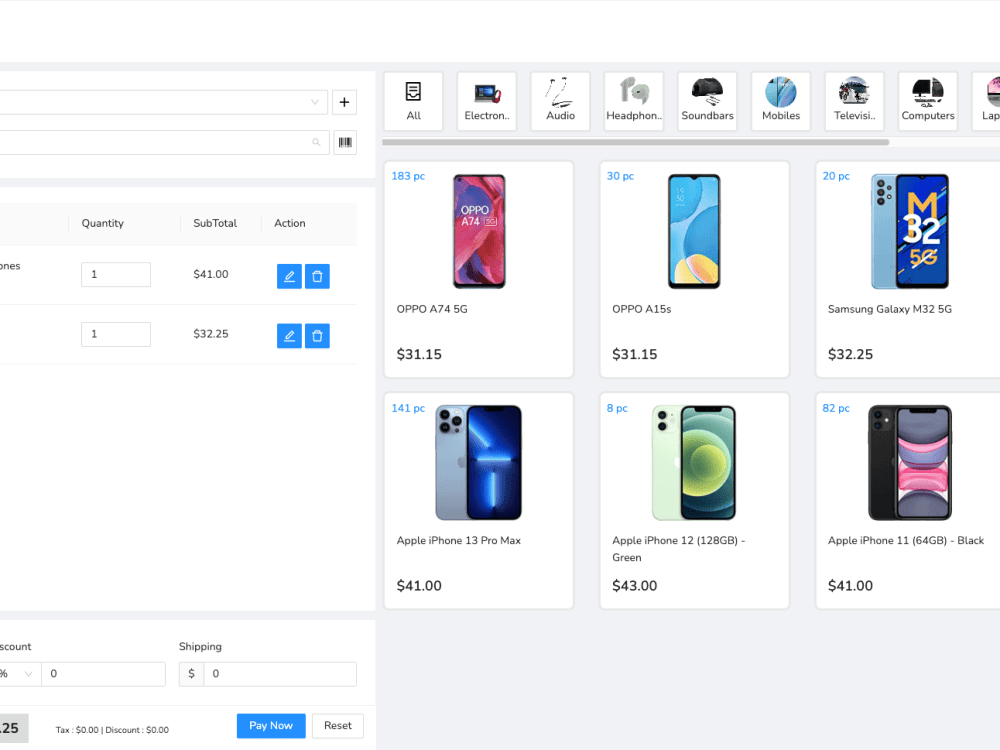Image resolution: width=1000 pixels, height=750 pixels.
Task: Click the '141 pc' stock label
Action: [408, 408]
